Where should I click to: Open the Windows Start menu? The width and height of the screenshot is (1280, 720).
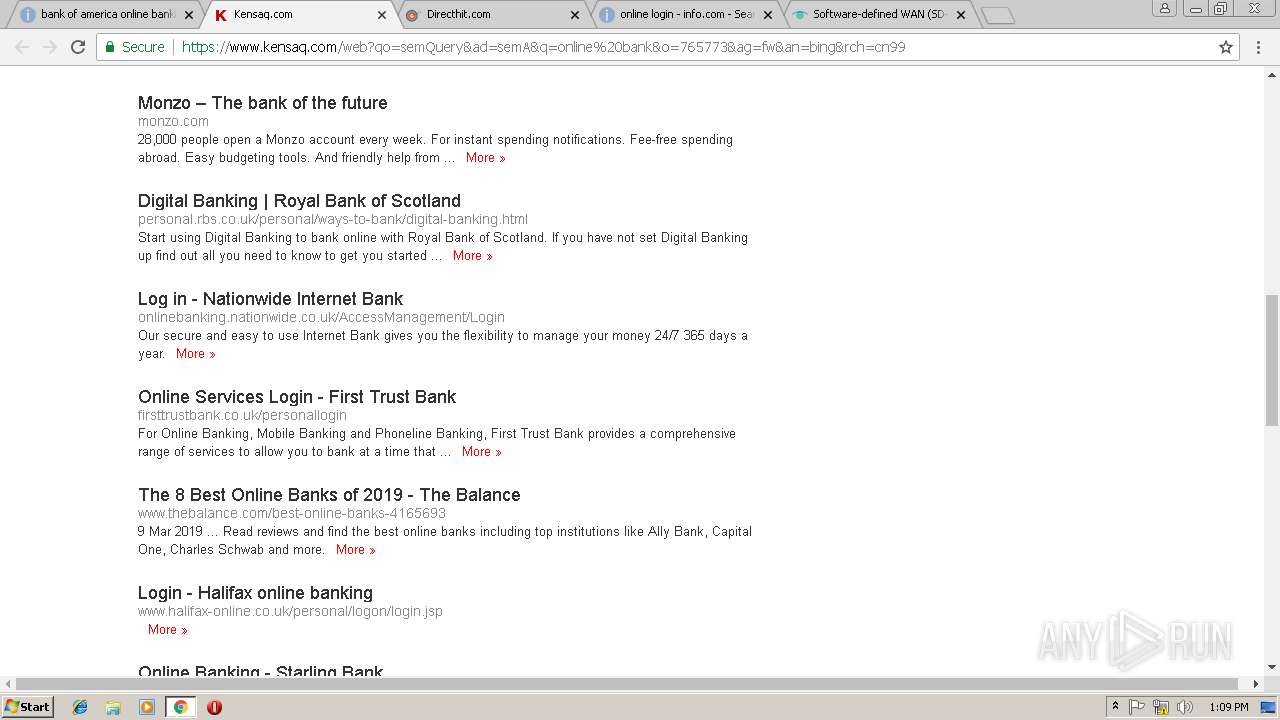(x=28, y=707)
